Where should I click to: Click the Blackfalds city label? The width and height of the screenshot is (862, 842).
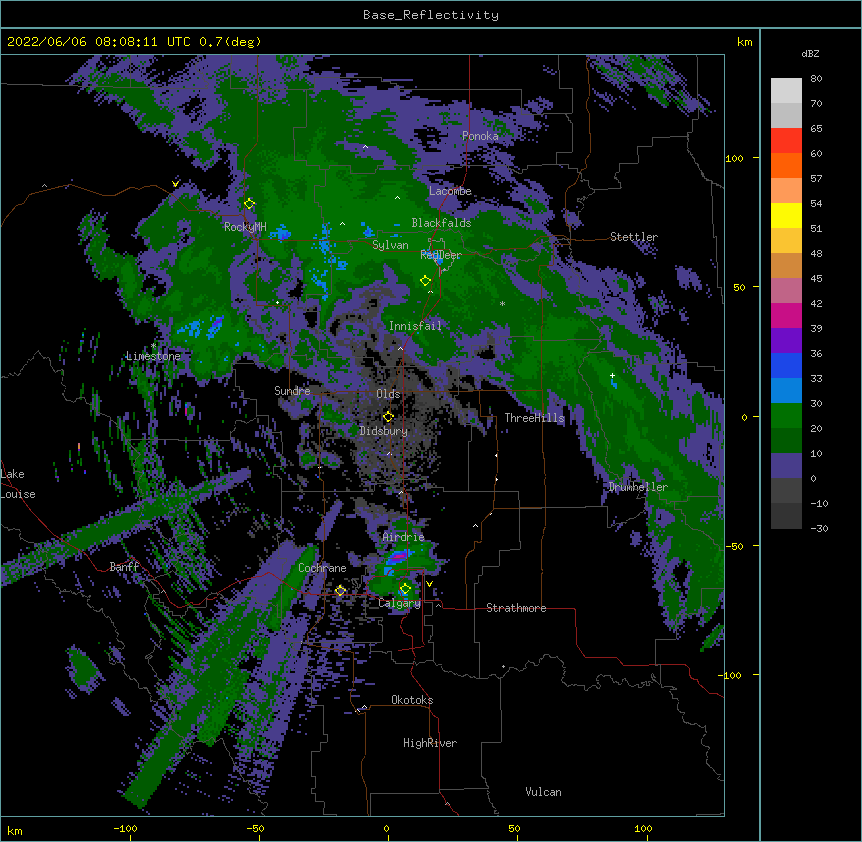pos(441,223)
